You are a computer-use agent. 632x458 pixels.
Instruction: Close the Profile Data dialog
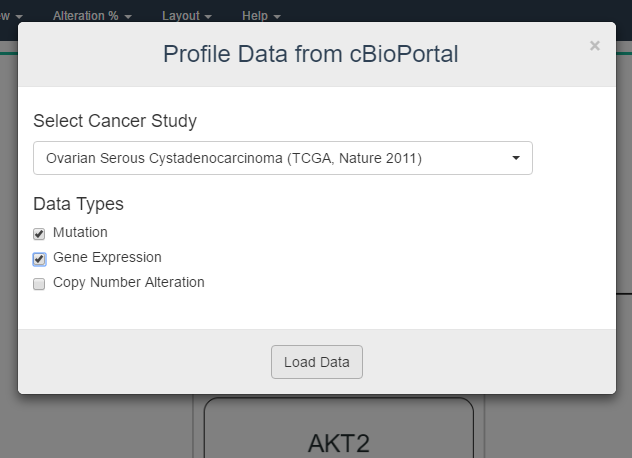(595, 46)
